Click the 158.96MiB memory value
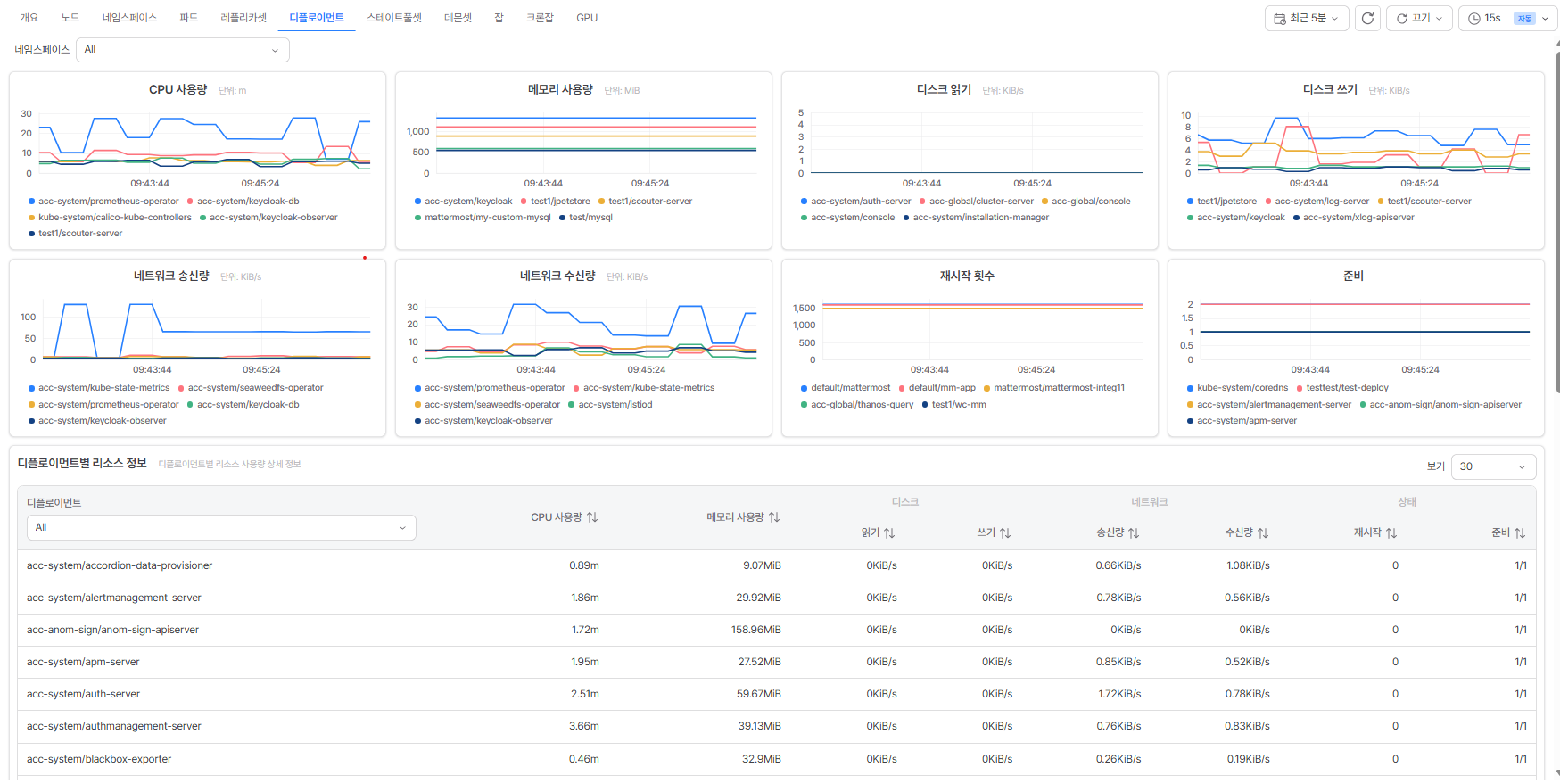This screenshot has width=1560, height=784. coord(756,630)
